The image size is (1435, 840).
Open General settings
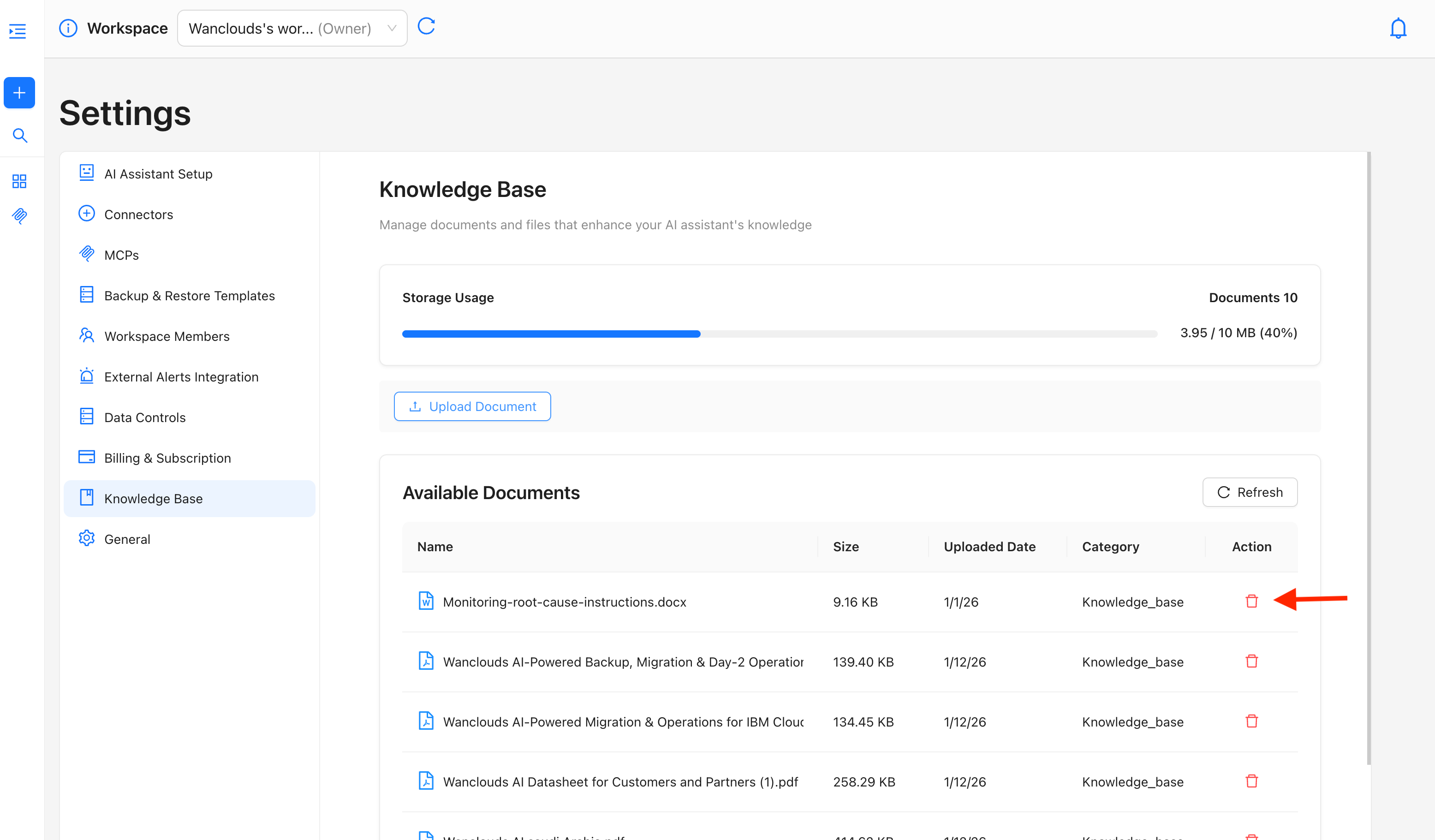[127, 539]
